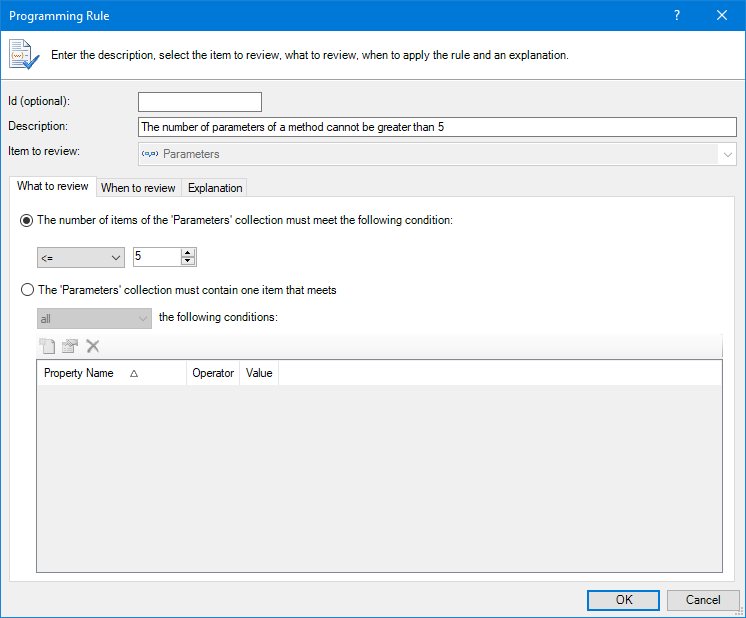Switch to the What to review tab

pyautogui.click(x=53, y=186)
